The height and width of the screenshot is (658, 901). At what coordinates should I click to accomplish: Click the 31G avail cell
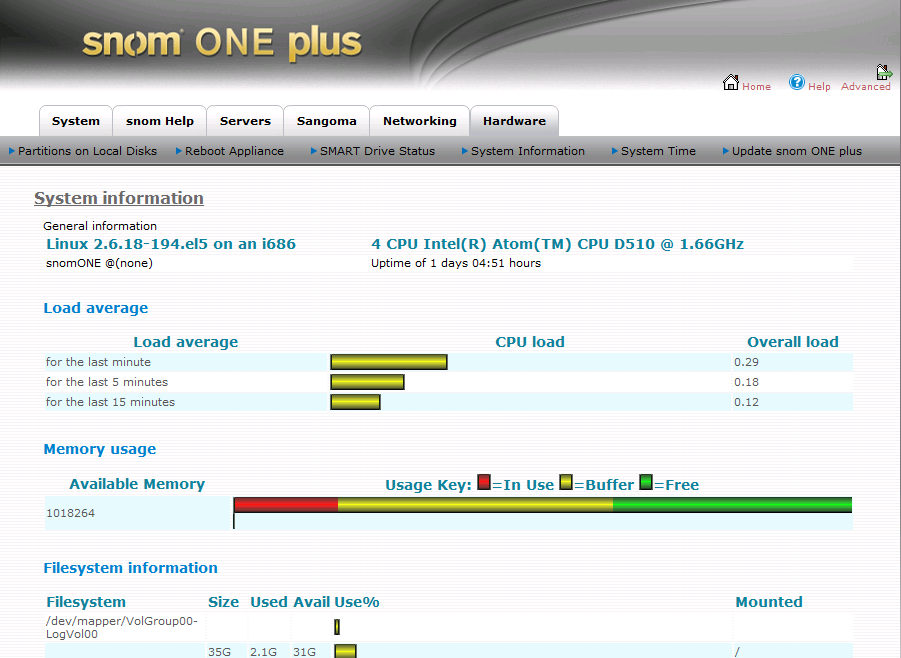point(305,652)
